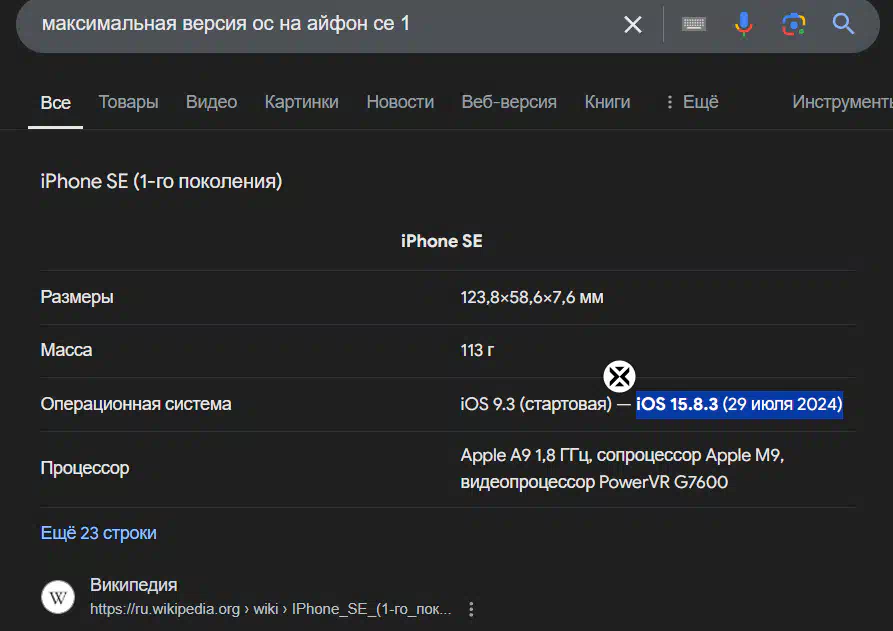The height and width of the screenshot is (631, 893).
Task: Click the Процессор row label
Action: [85, 468]
